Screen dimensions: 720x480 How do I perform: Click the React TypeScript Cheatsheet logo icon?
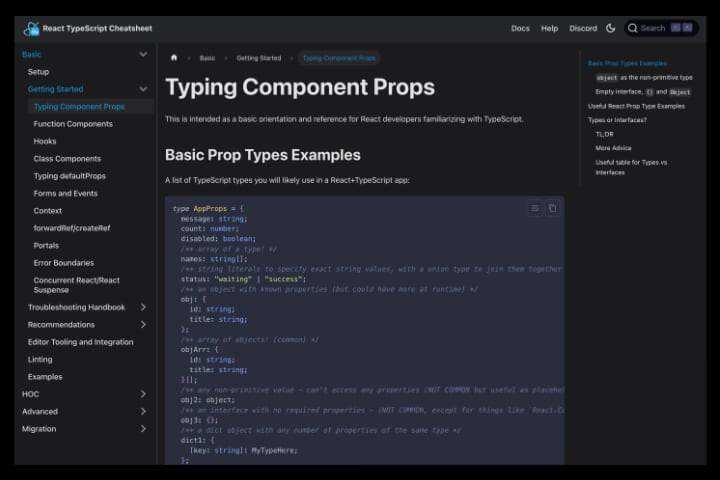point(31,28)
